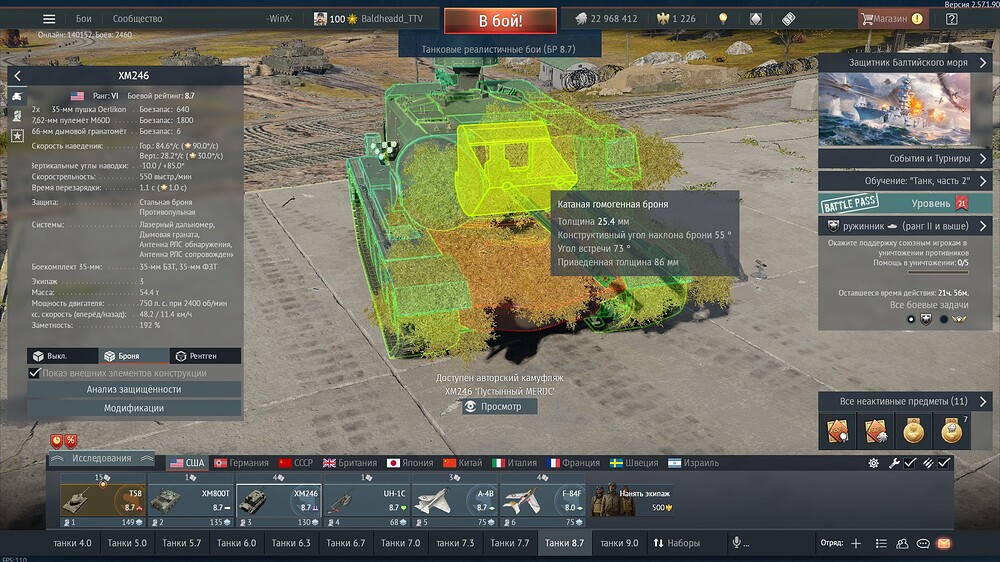Open the contacts friends icon
Screen dimensions: 1000x562
click(x=902, y=543)
